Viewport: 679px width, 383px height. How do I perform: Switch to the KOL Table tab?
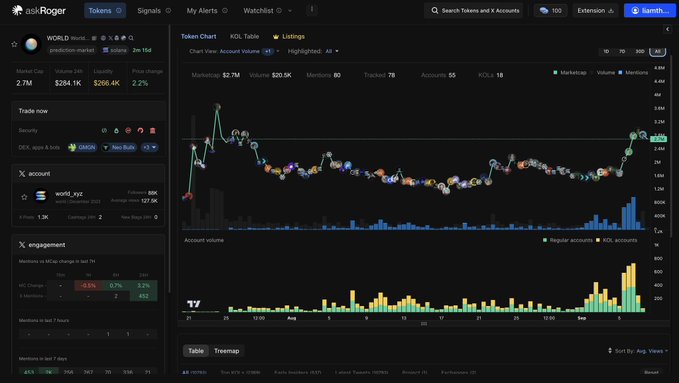pyautogui.click(x=244, y=36)
